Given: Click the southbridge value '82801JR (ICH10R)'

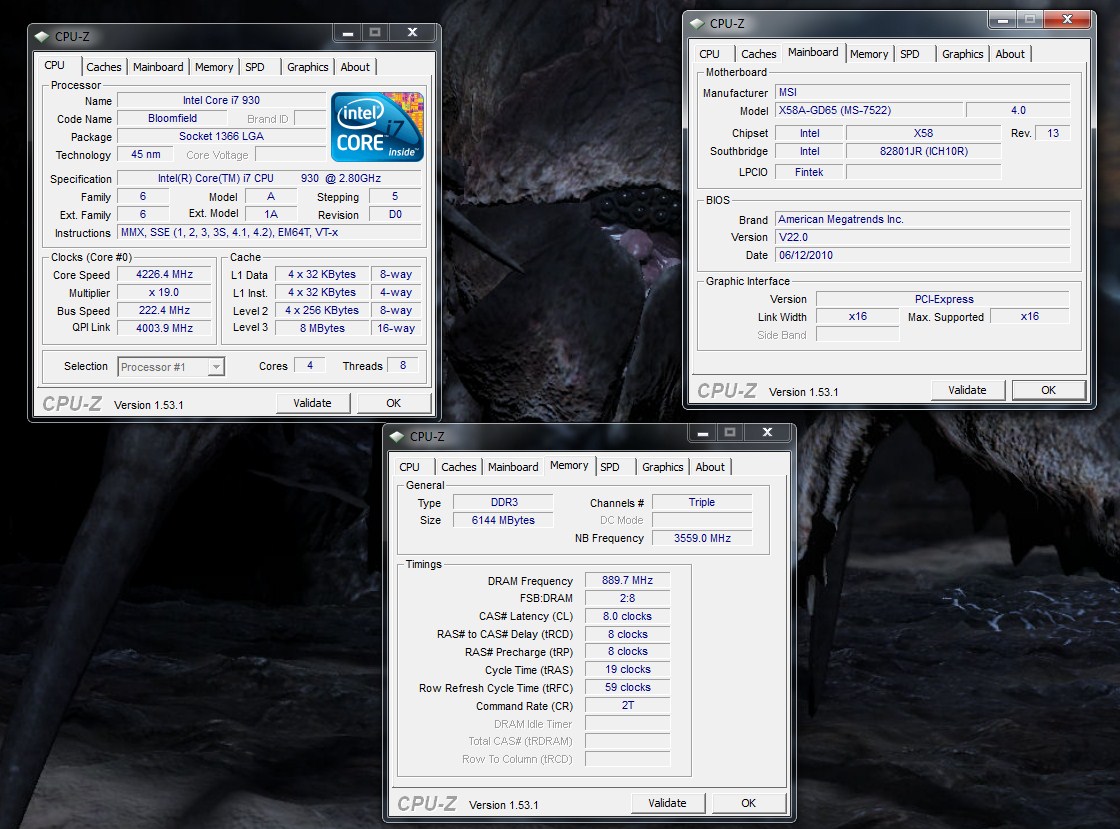Looking at the screenshot, I should coord(924,151).
